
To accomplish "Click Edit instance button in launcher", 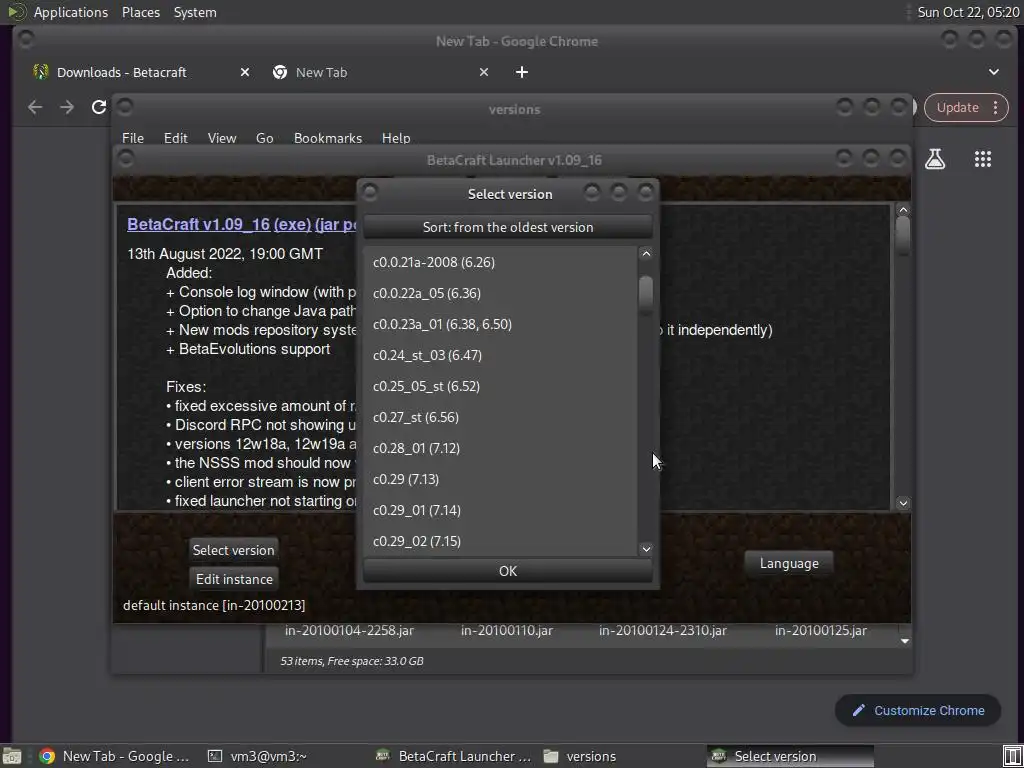I will [x=234, y=579].
